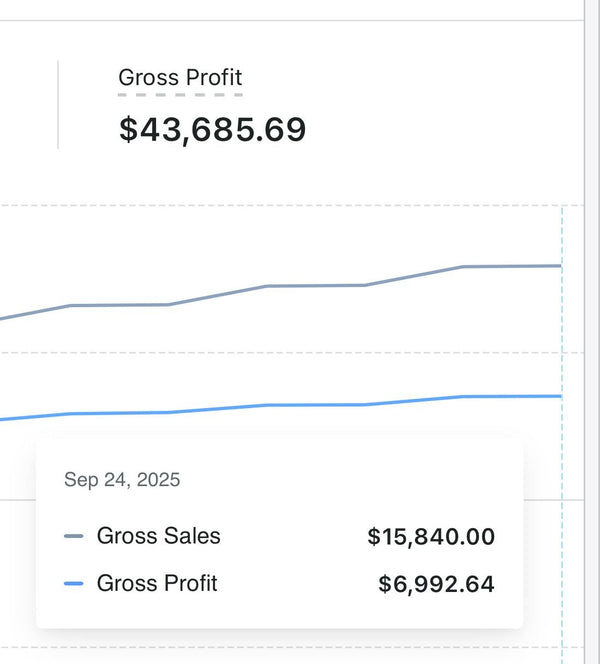
Task: Click the Sep 24, 2025 tooltip date
Action: tap(122, 480)
